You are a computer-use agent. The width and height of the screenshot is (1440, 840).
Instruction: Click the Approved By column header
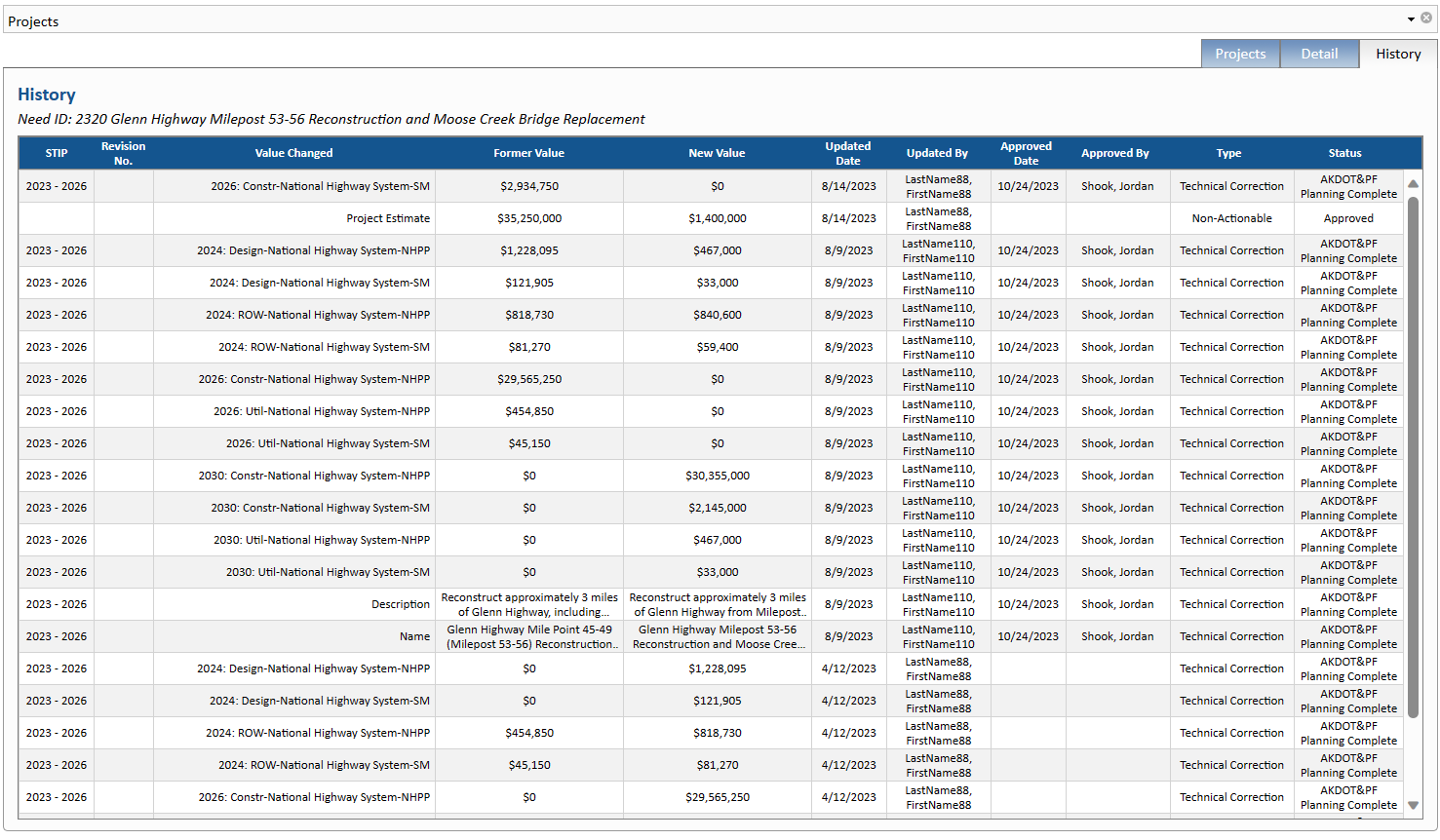(x=1115, y=153)
